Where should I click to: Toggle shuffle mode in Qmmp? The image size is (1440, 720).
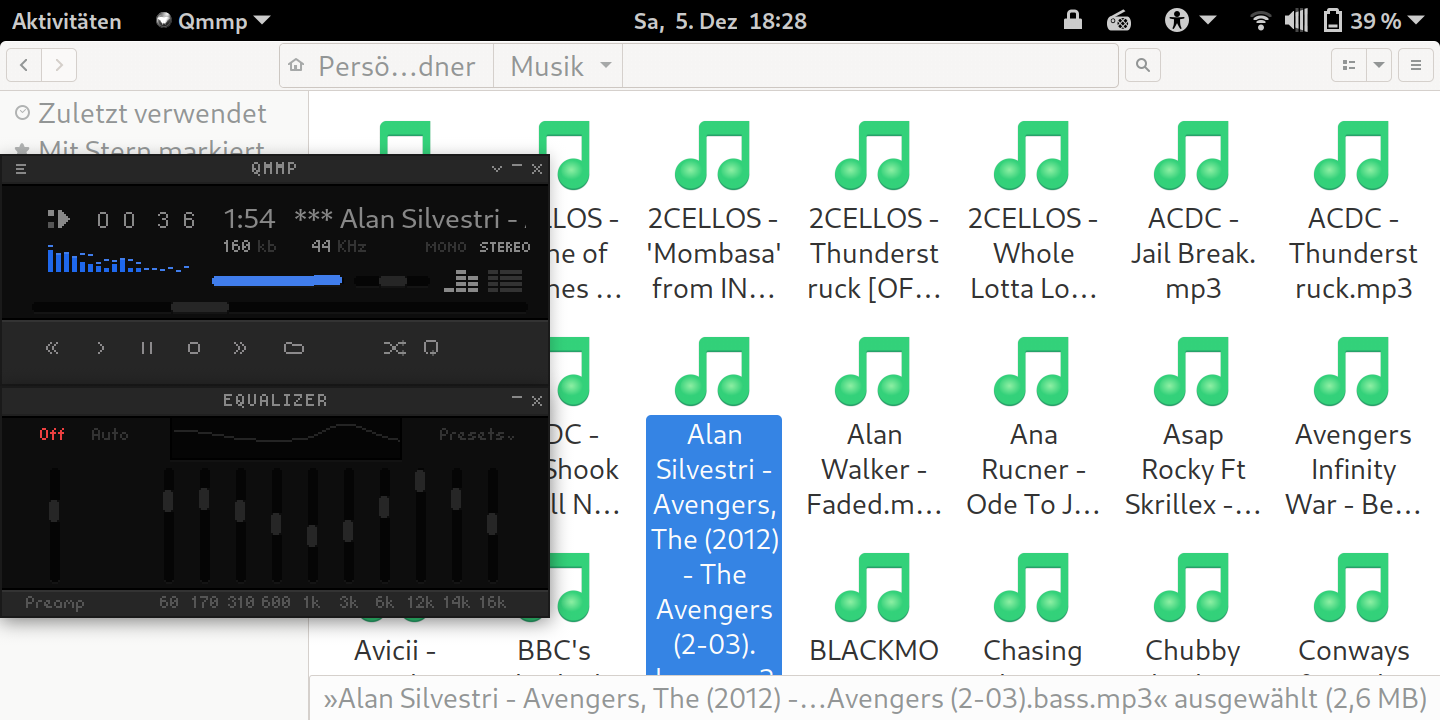click(x=395, y=348)
